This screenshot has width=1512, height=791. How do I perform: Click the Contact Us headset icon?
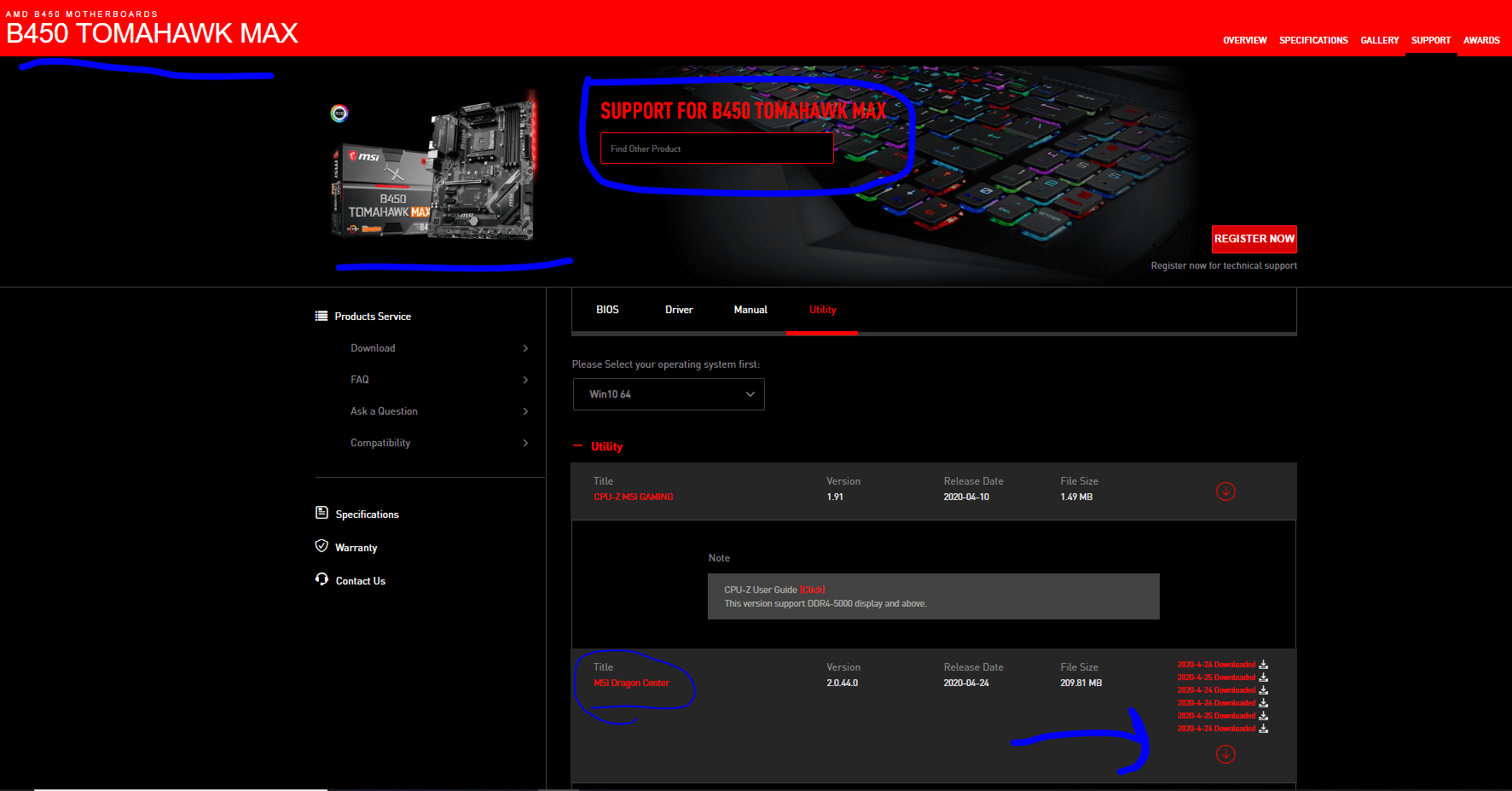pyautogui.click(x=322, y=579)
